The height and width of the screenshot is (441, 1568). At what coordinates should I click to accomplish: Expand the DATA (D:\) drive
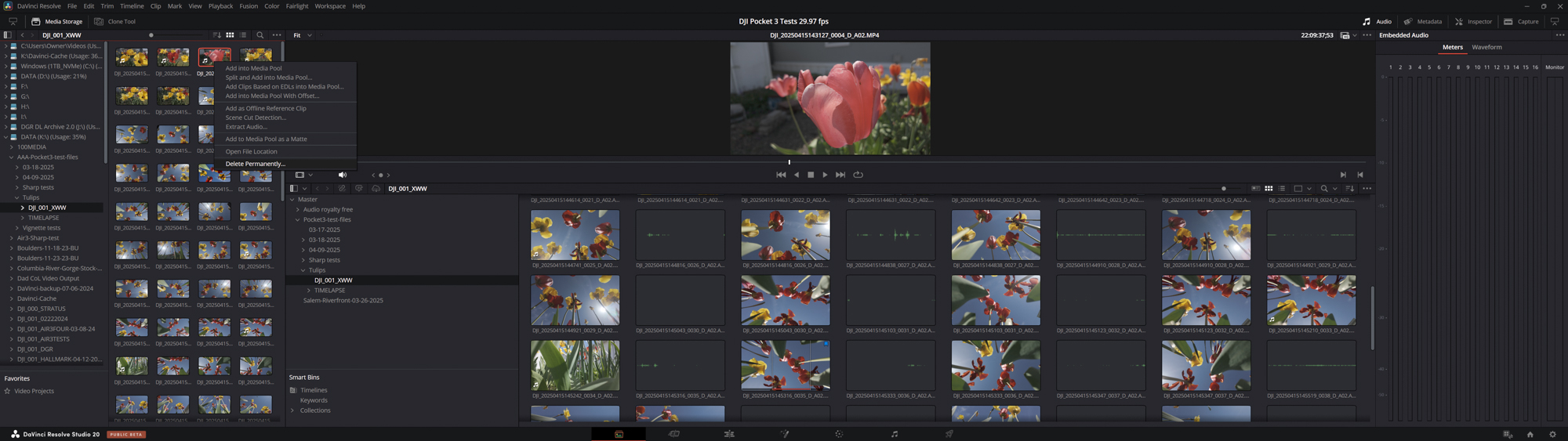pos(5,77)
